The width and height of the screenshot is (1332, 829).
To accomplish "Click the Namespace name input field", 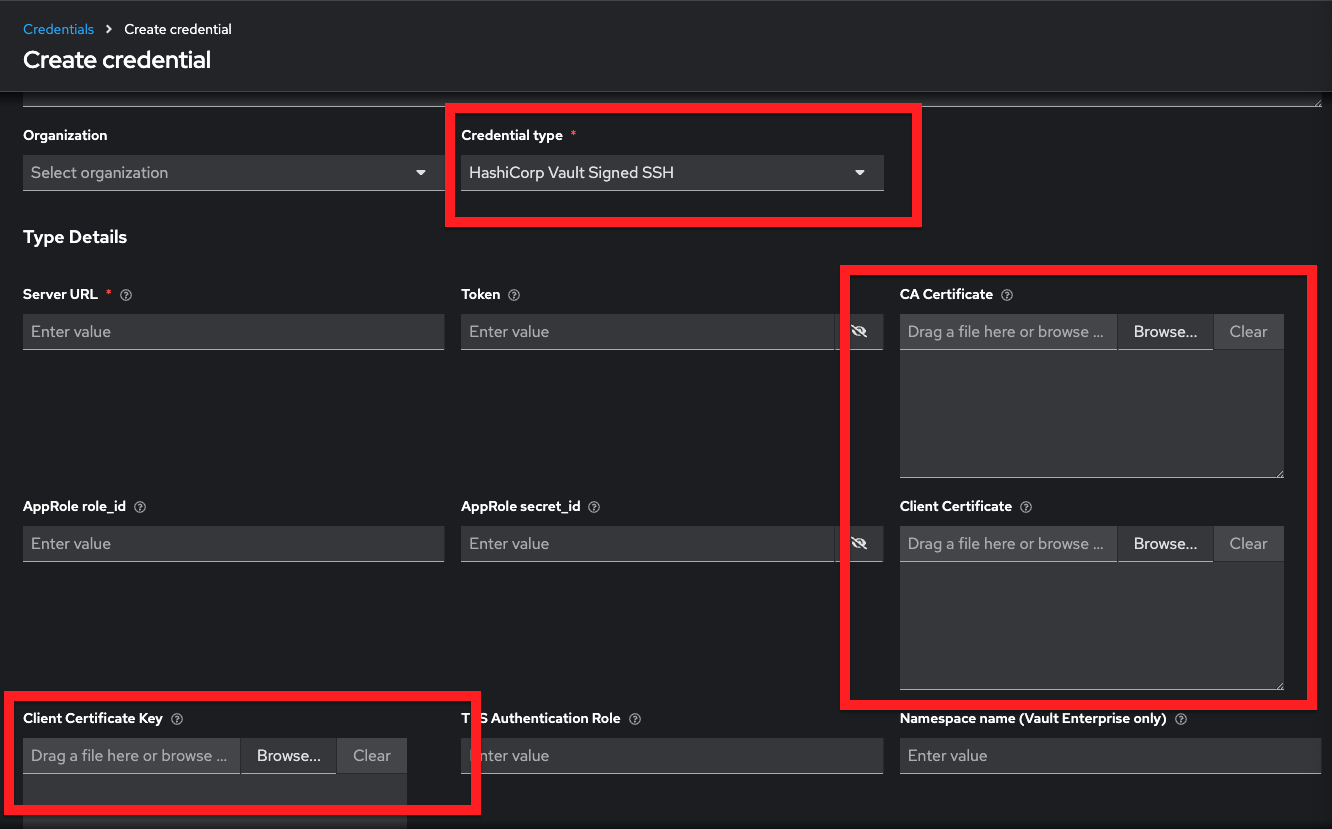I will (1110, 756).
